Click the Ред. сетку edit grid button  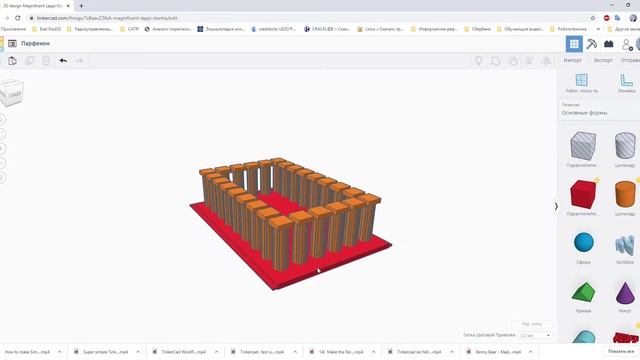coord(532,324)
